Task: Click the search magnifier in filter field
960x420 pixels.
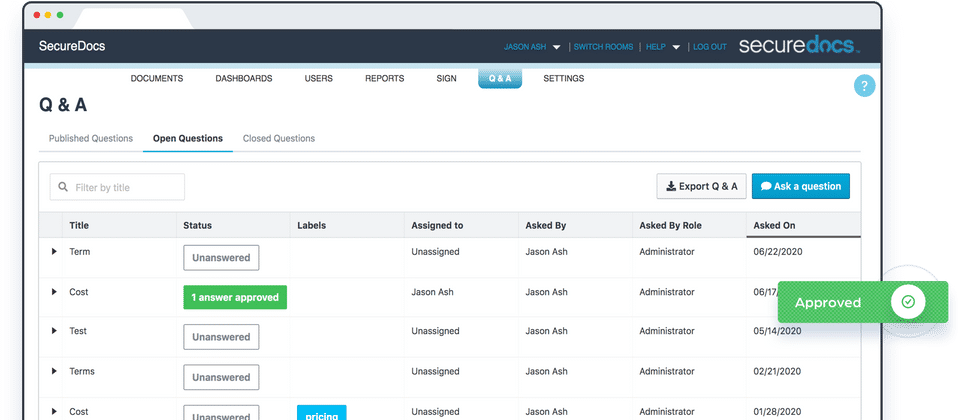Action: [62, 187]
